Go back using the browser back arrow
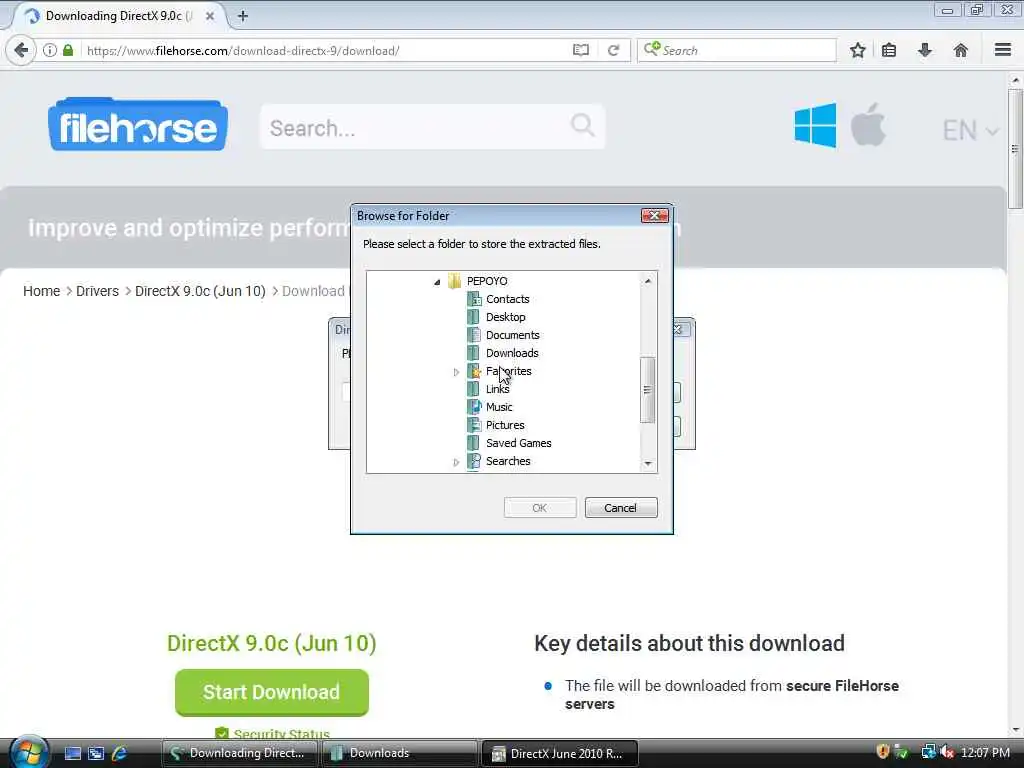This screenshot has height=768, width=1024. [x=22, y=50]
